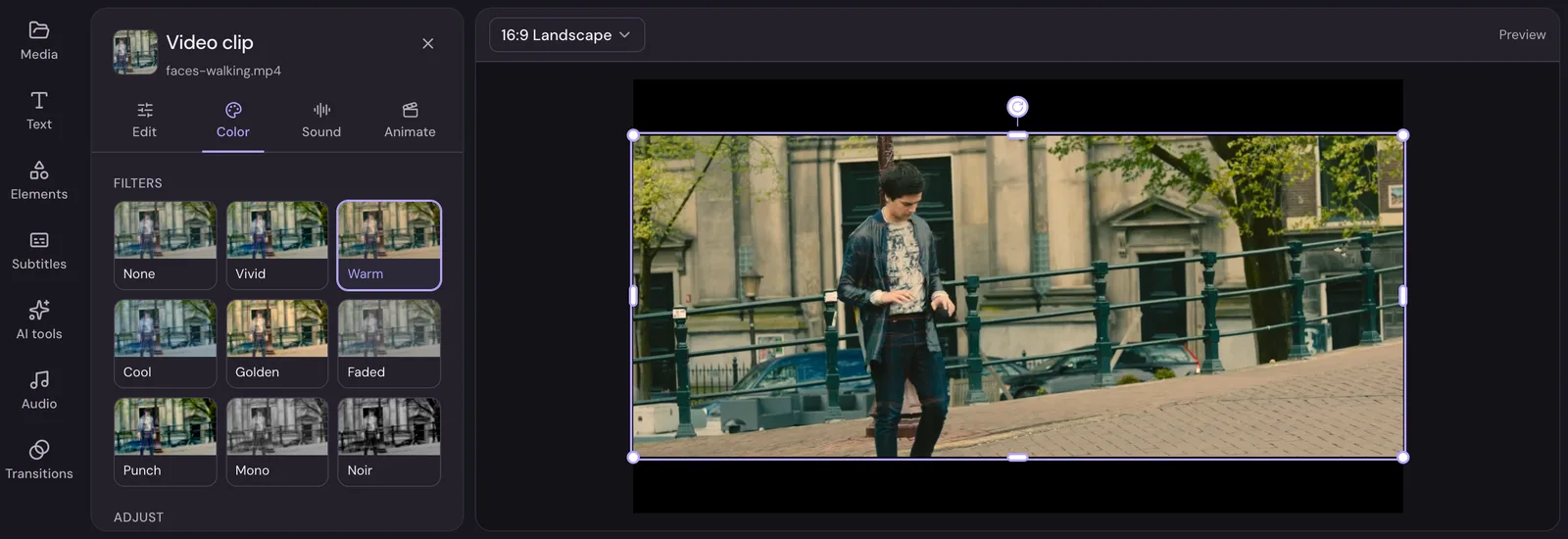Switch to the Animate tab
Image resolution: width=1568 pixels, height=539 pixels.
click(x=410, y=121)
